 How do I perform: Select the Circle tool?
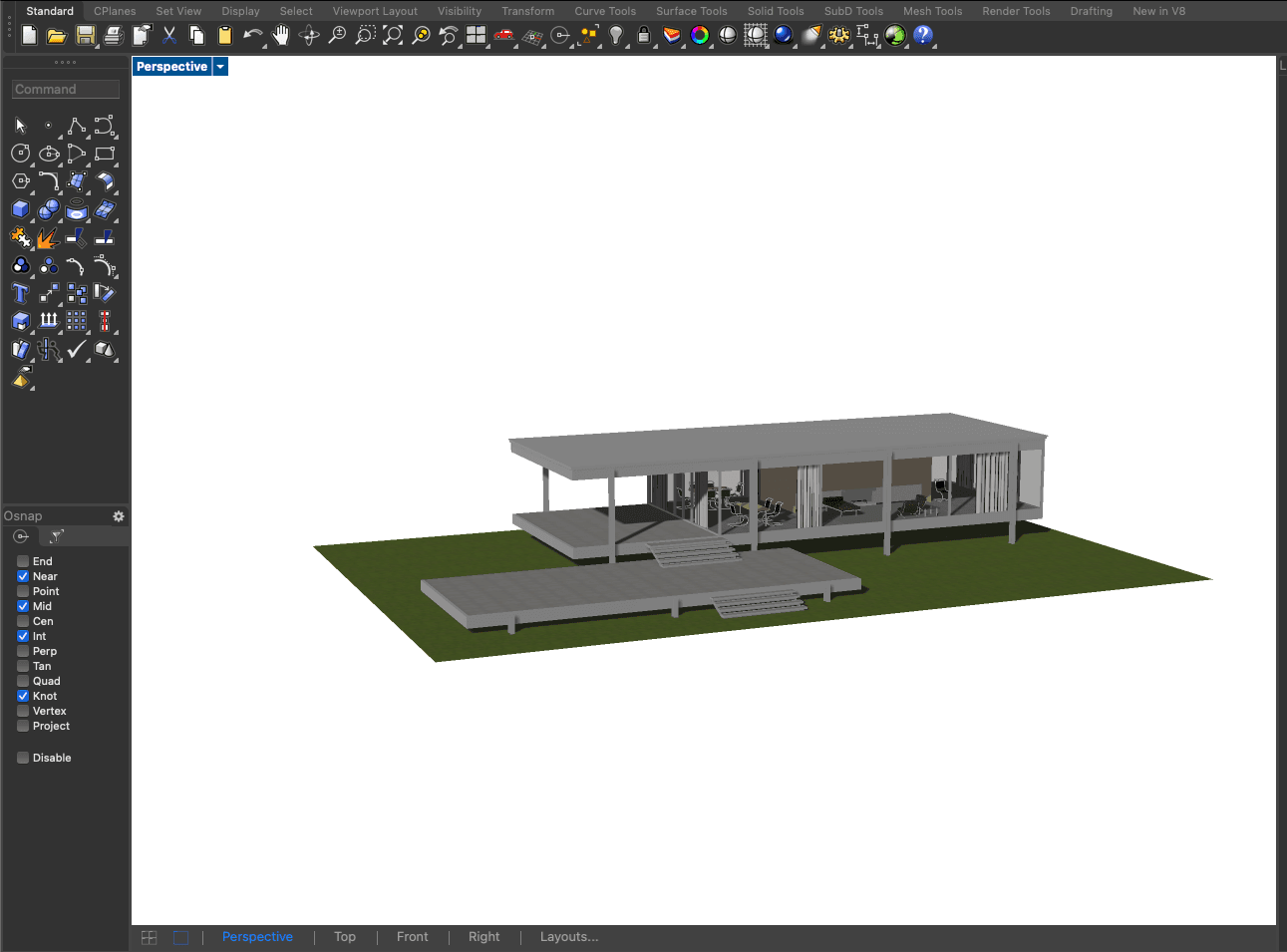click(21, 154)
